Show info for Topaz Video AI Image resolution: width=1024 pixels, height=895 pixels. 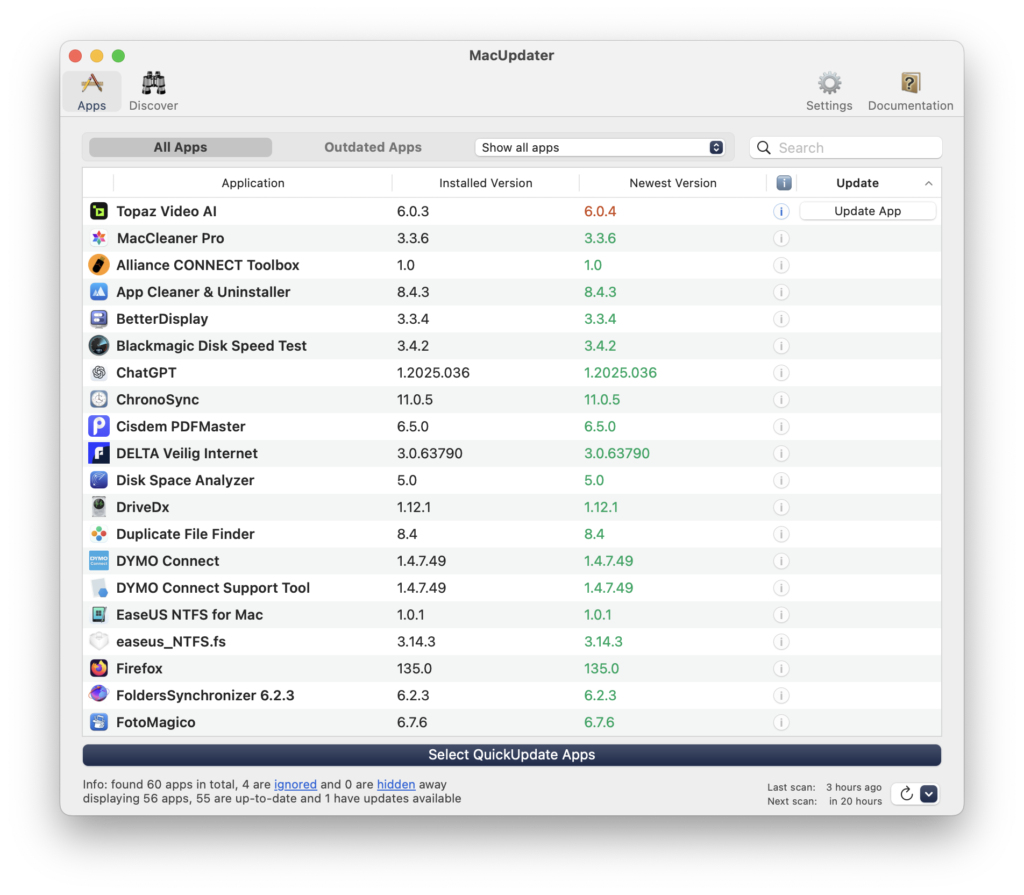(781, 211)
